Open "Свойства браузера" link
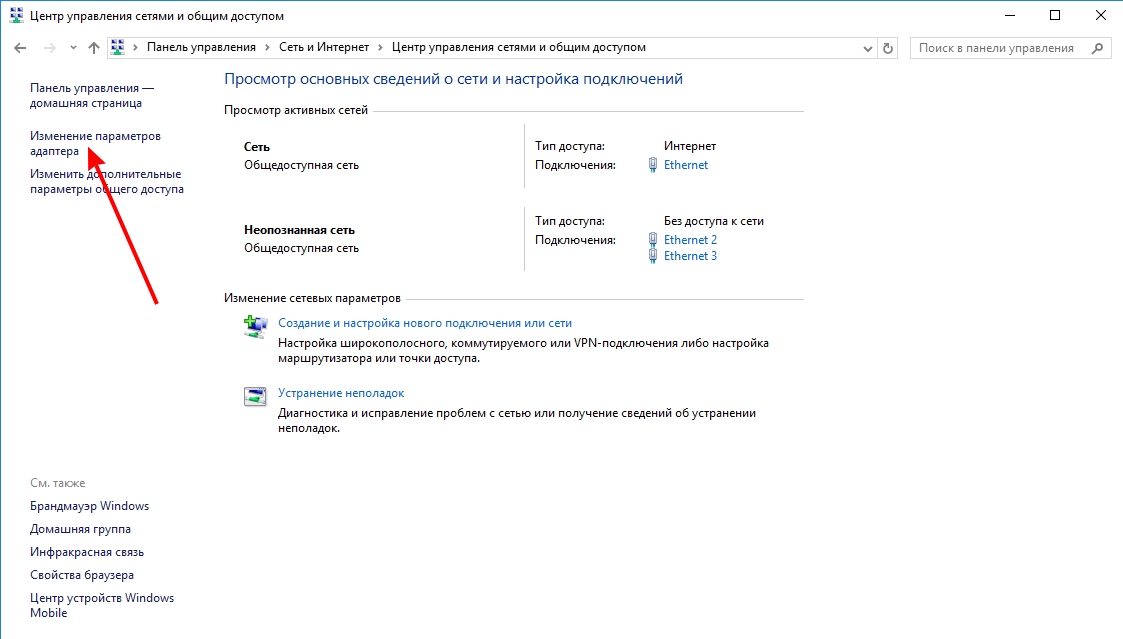The image size is (1123, 639). [x=82, y=575]
